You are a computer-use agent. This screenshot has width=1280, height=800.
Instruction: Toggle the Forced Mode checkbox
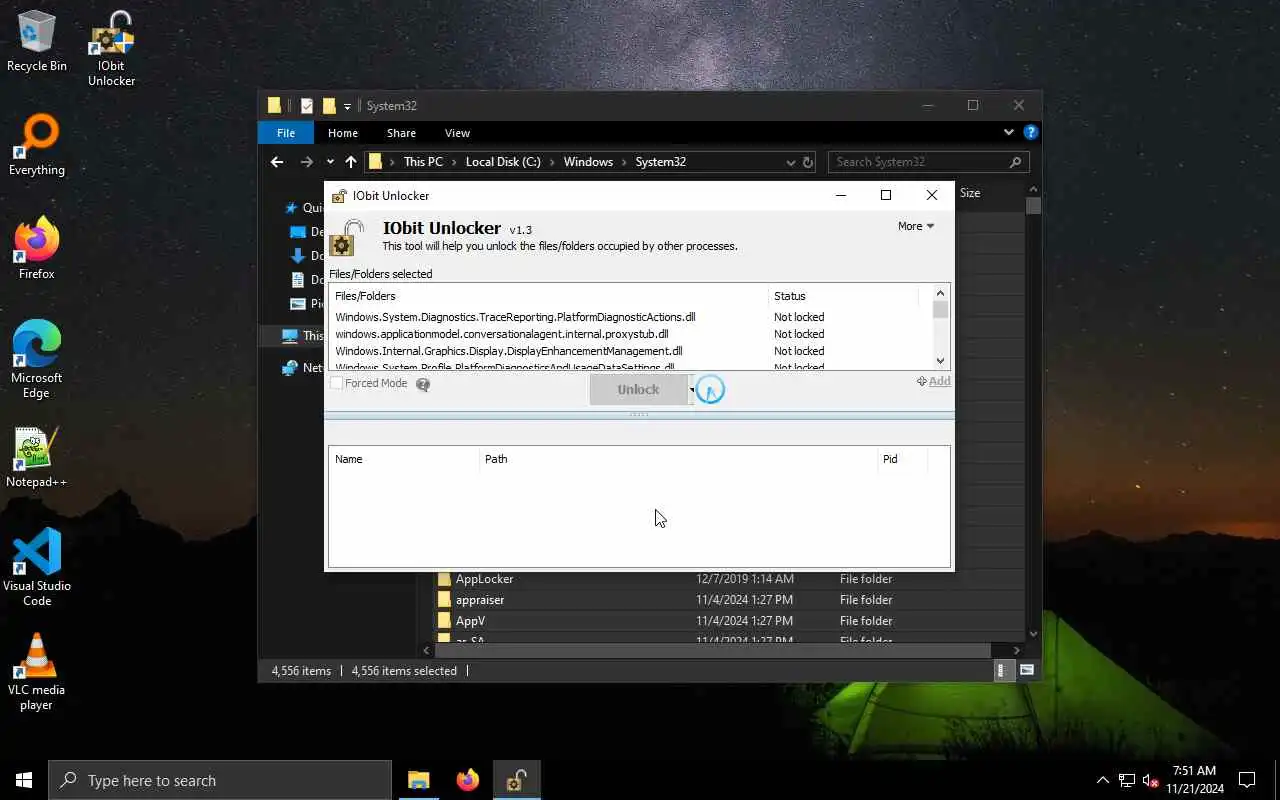337,383
